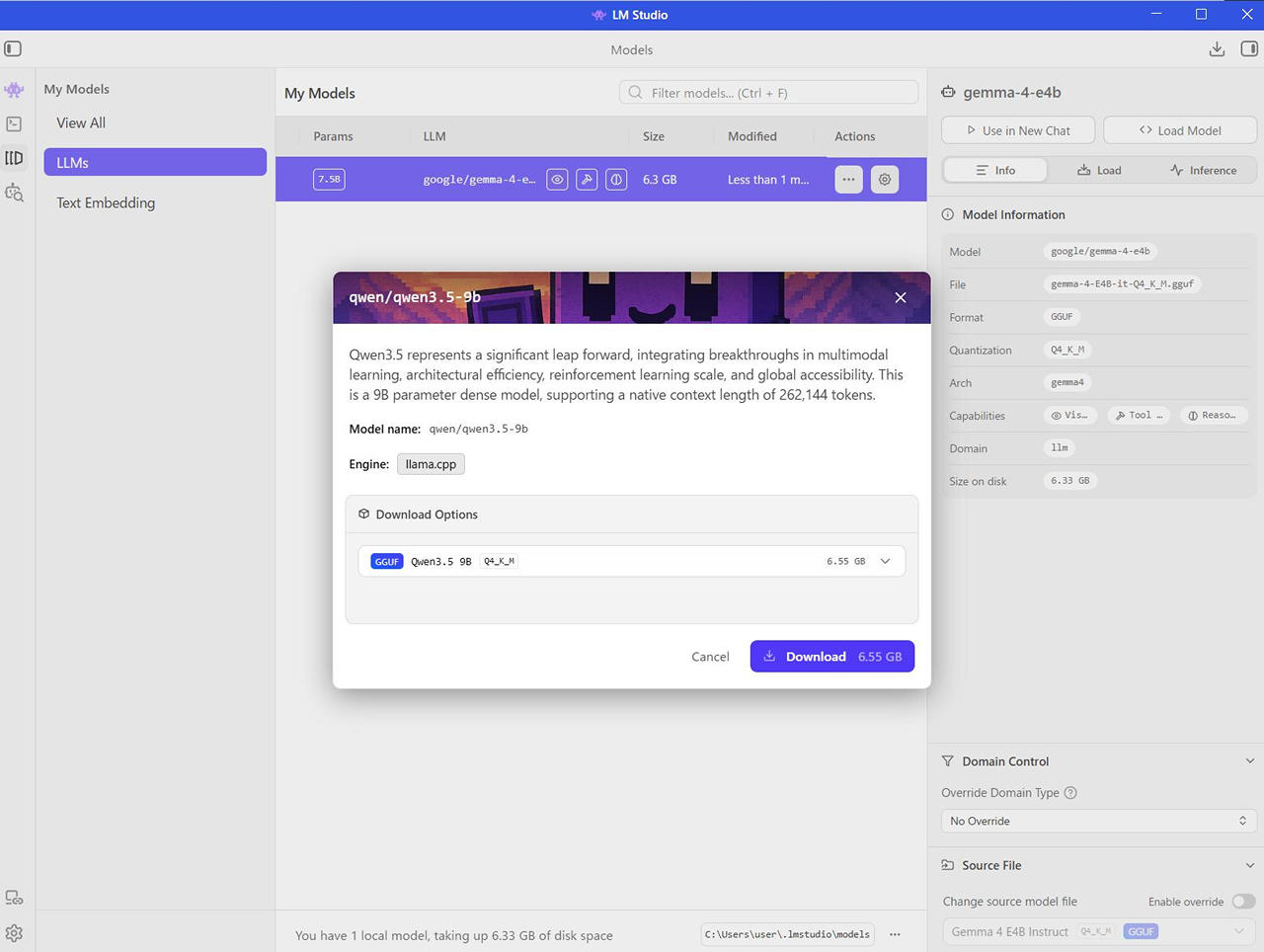Expand the Qwen3.5 9B Q4_K_M download option
This screenshot has width=1264, height=952.
pos(885,561)
